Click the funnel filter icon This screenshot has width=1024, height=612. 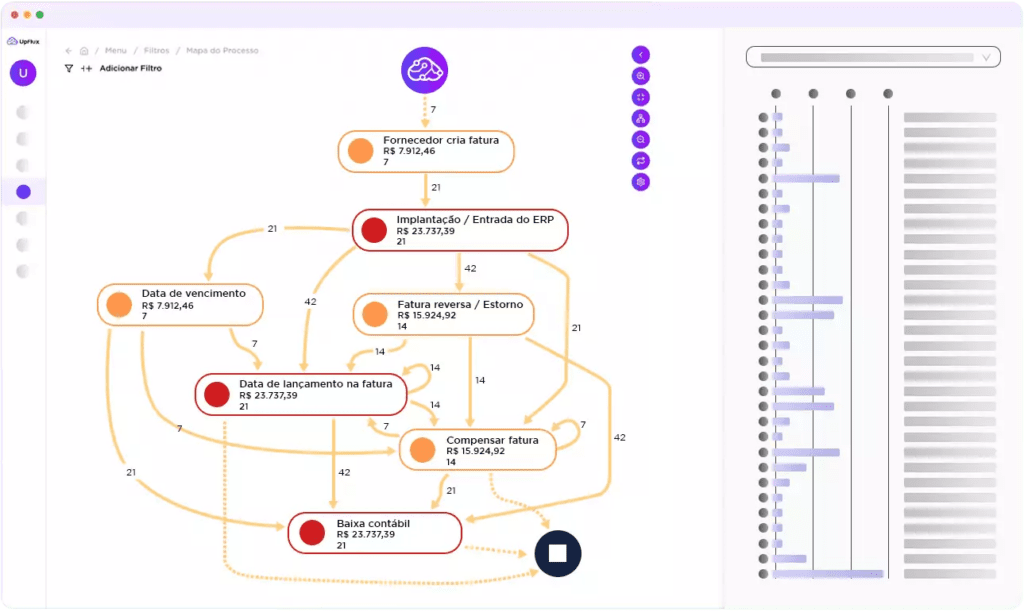pyautogui.click(x=69, y=68)
